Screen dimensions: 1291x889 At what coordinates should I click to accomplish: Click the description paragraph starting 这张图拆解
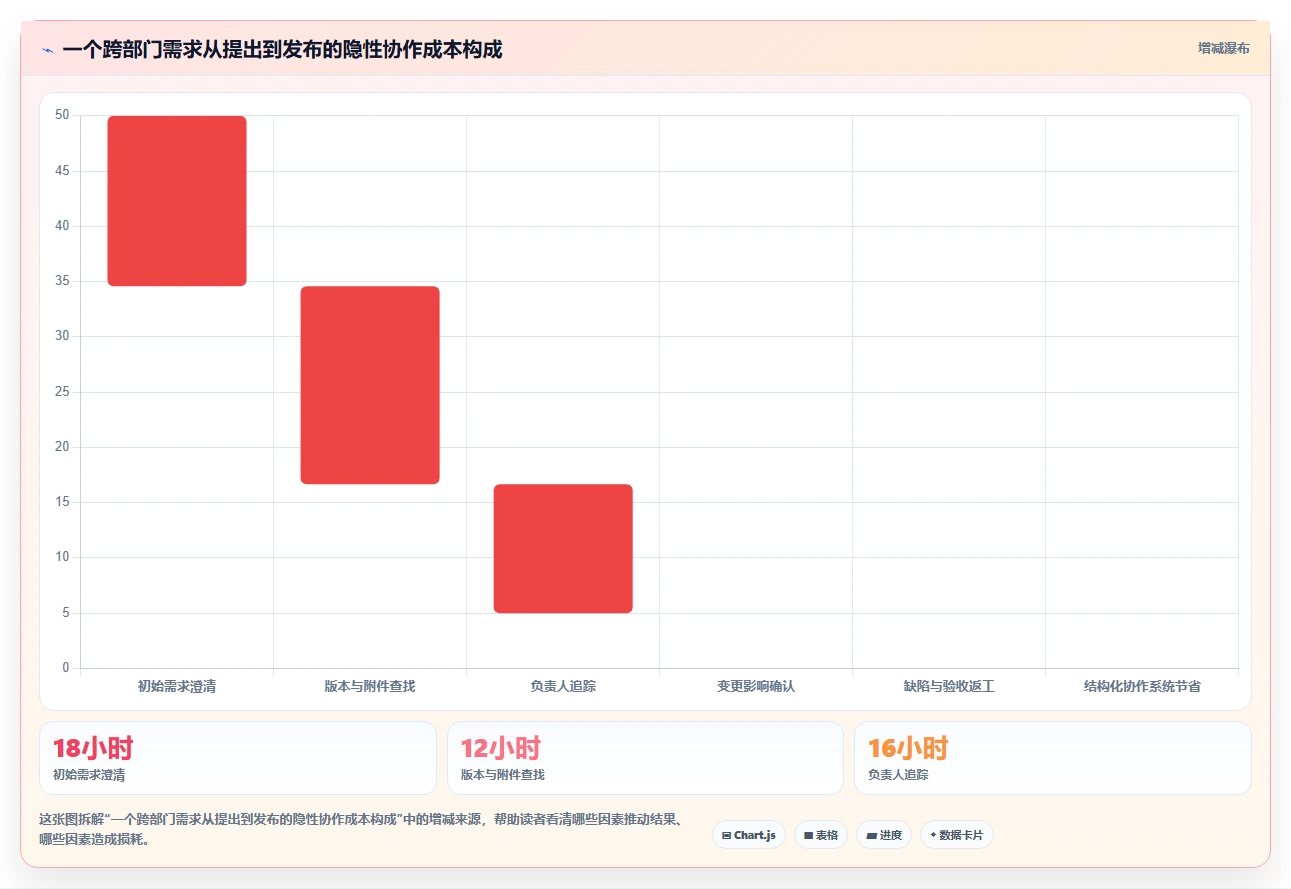coord(362,830)
